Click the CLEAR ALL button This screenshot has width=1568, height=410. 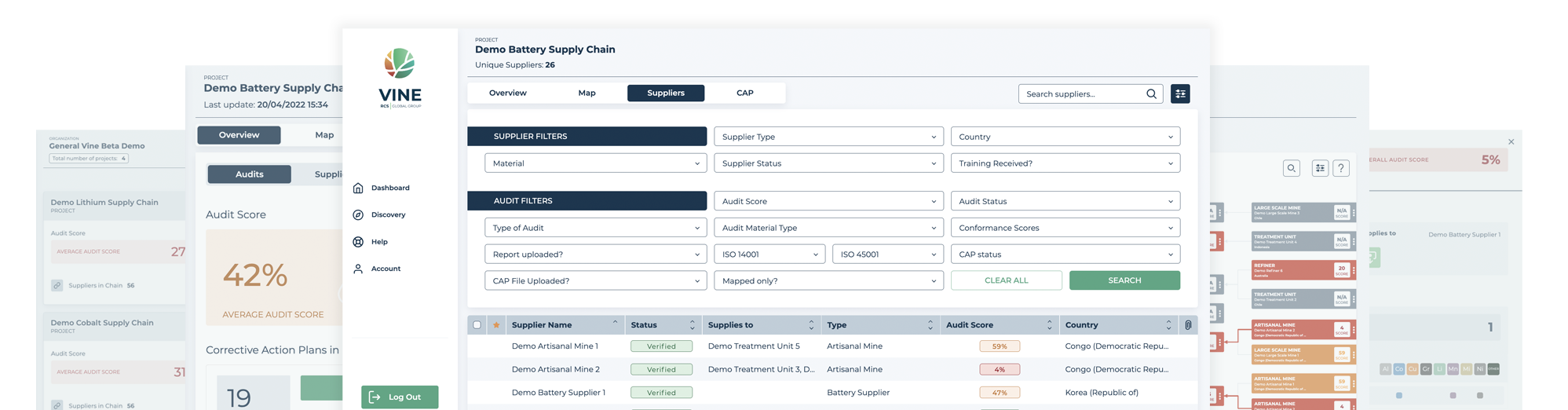point(1006,280)
